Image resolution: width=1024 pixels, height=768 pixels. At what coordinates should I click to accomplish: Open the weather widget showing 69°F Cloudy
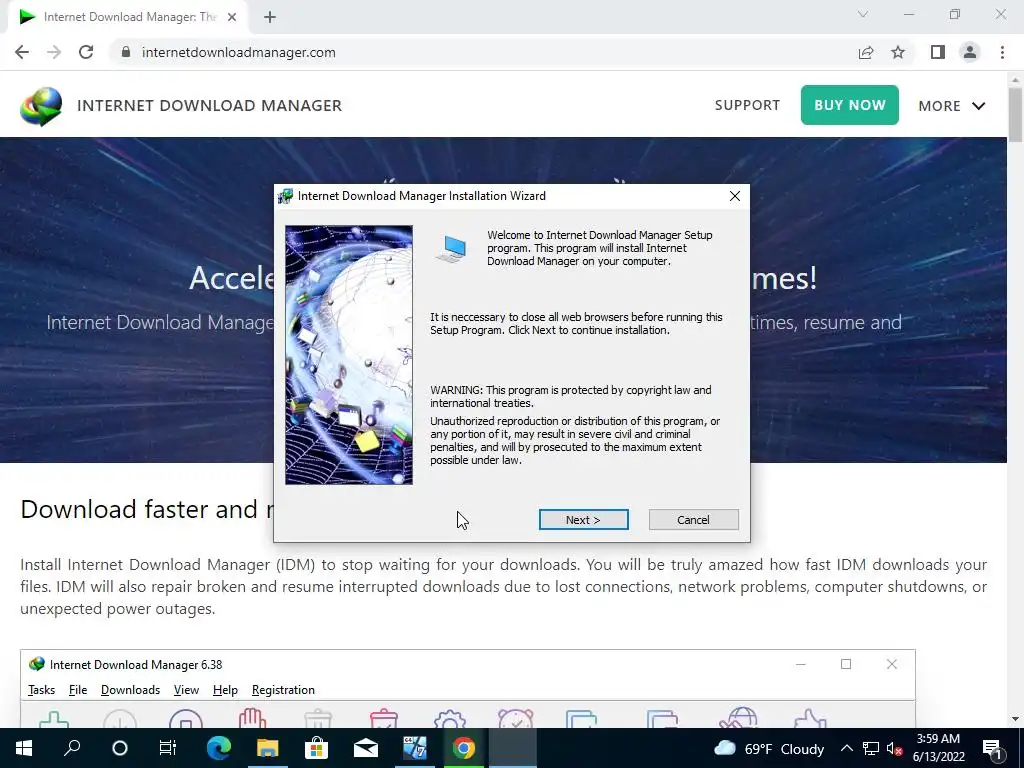click(769, 748)
